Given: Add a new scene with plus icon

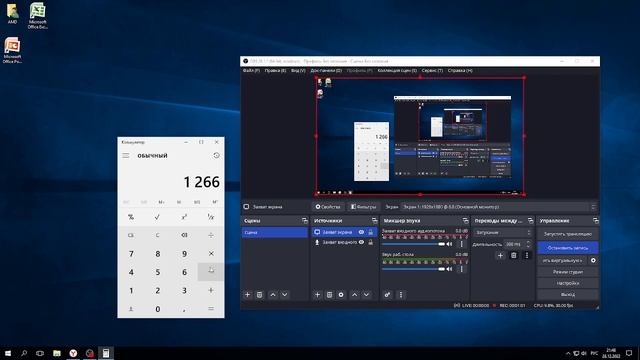Looking at the screenshot, I should coord(247,295).
